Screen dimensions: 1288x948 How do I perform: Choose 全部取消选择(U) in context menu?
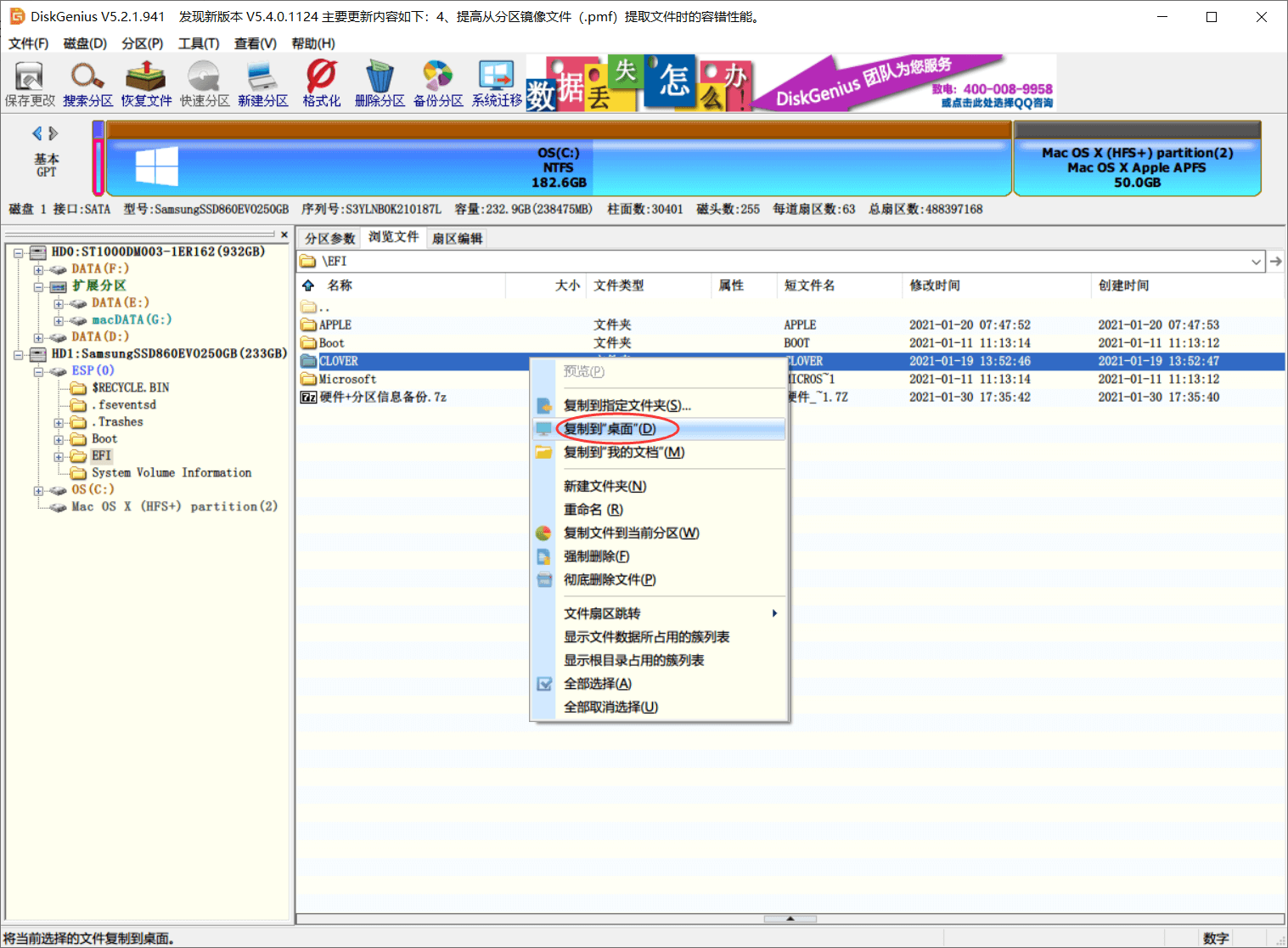pos(659,707)
